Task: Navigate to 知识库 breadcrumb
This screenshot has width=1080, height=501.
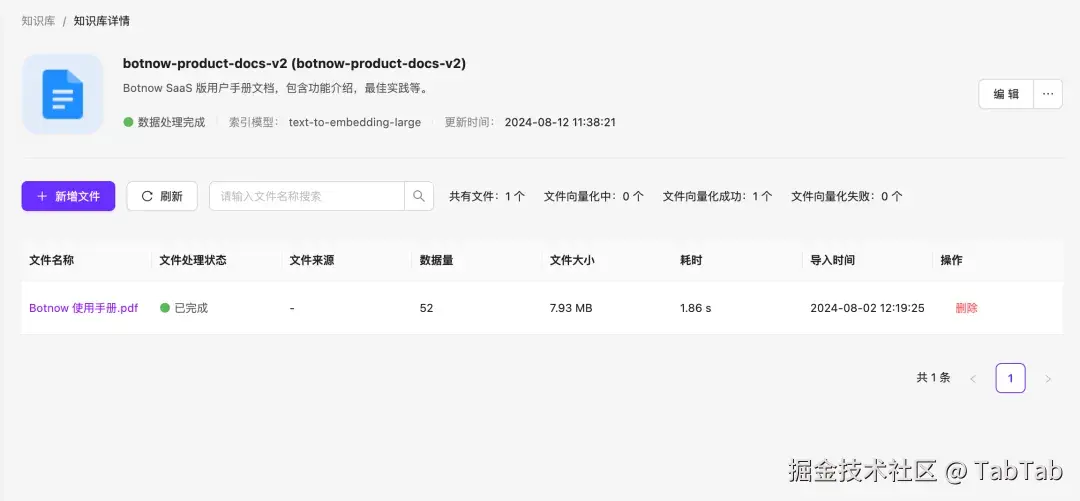Action: (38, 21)
